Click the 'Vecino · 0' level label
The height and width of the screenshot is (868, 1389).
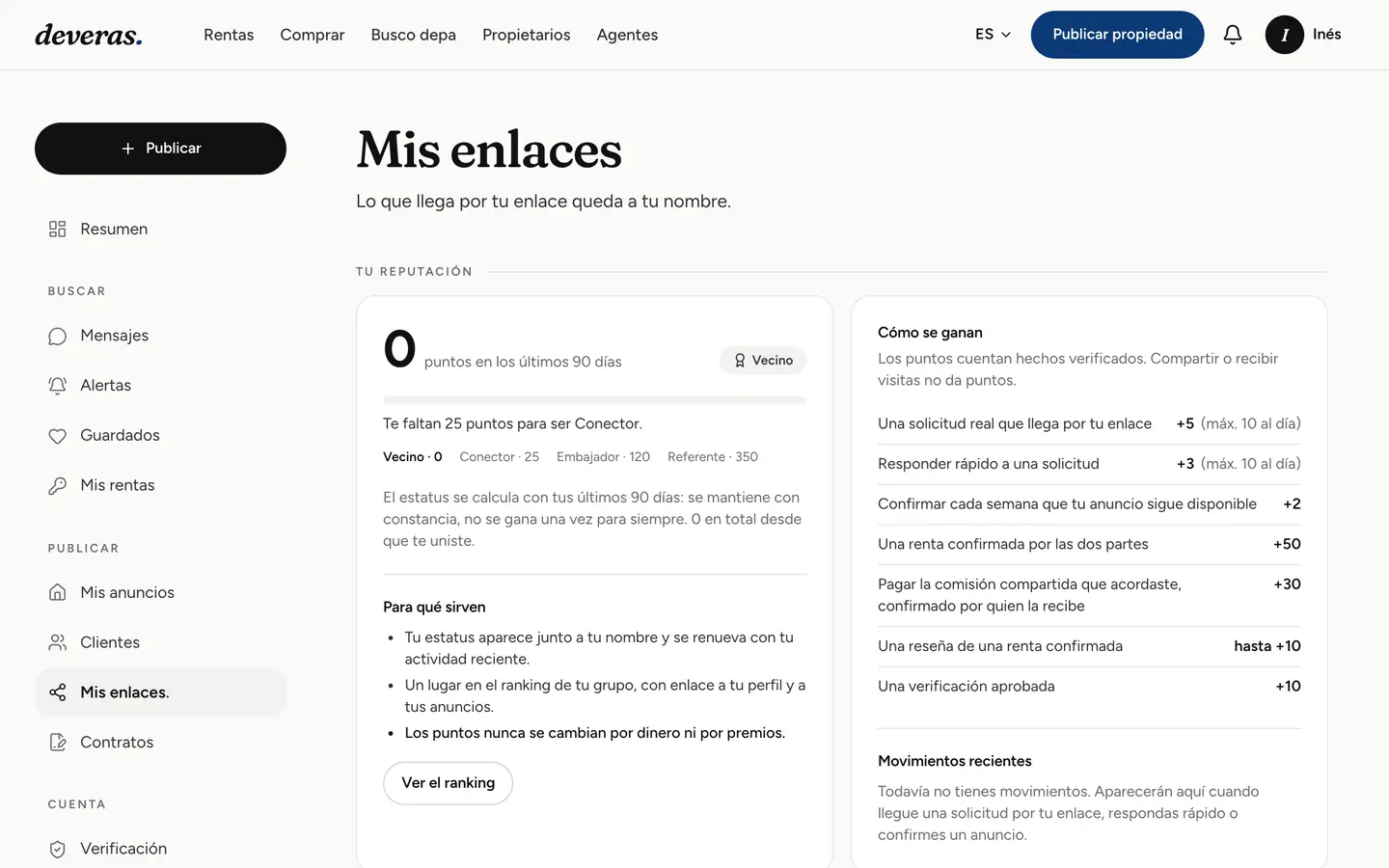click(413, 457)
